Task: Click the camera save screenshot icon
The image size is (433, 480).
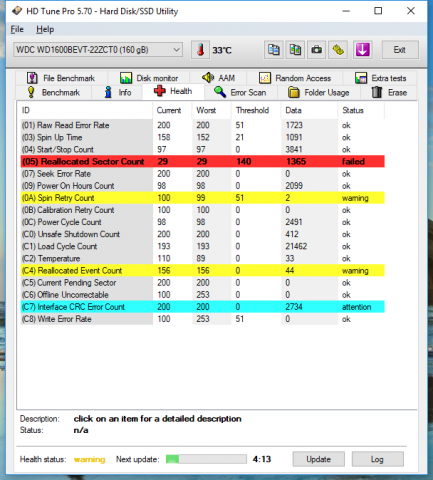Action: [316, 50]
